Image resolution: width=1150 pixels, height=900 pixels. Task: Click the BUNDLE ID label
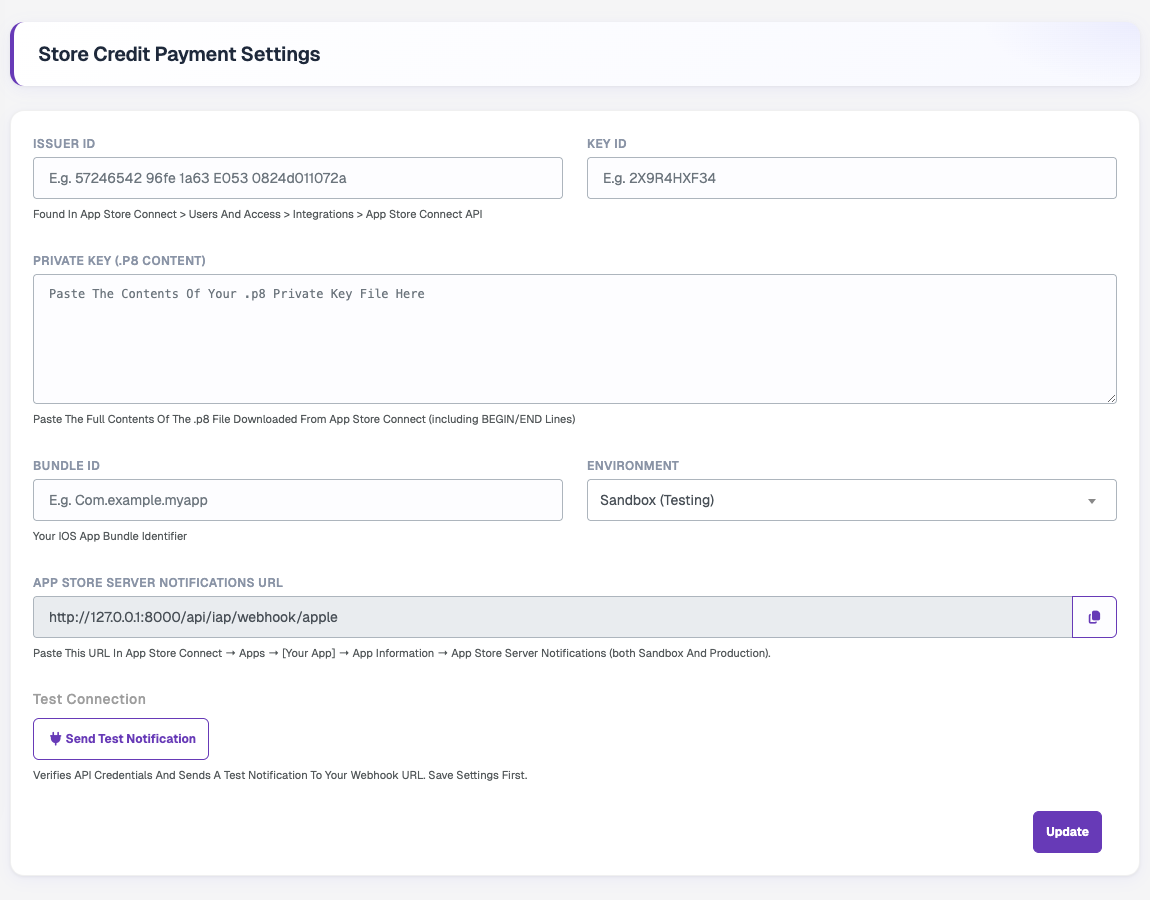pyautogui.click(x=66, y=466)
